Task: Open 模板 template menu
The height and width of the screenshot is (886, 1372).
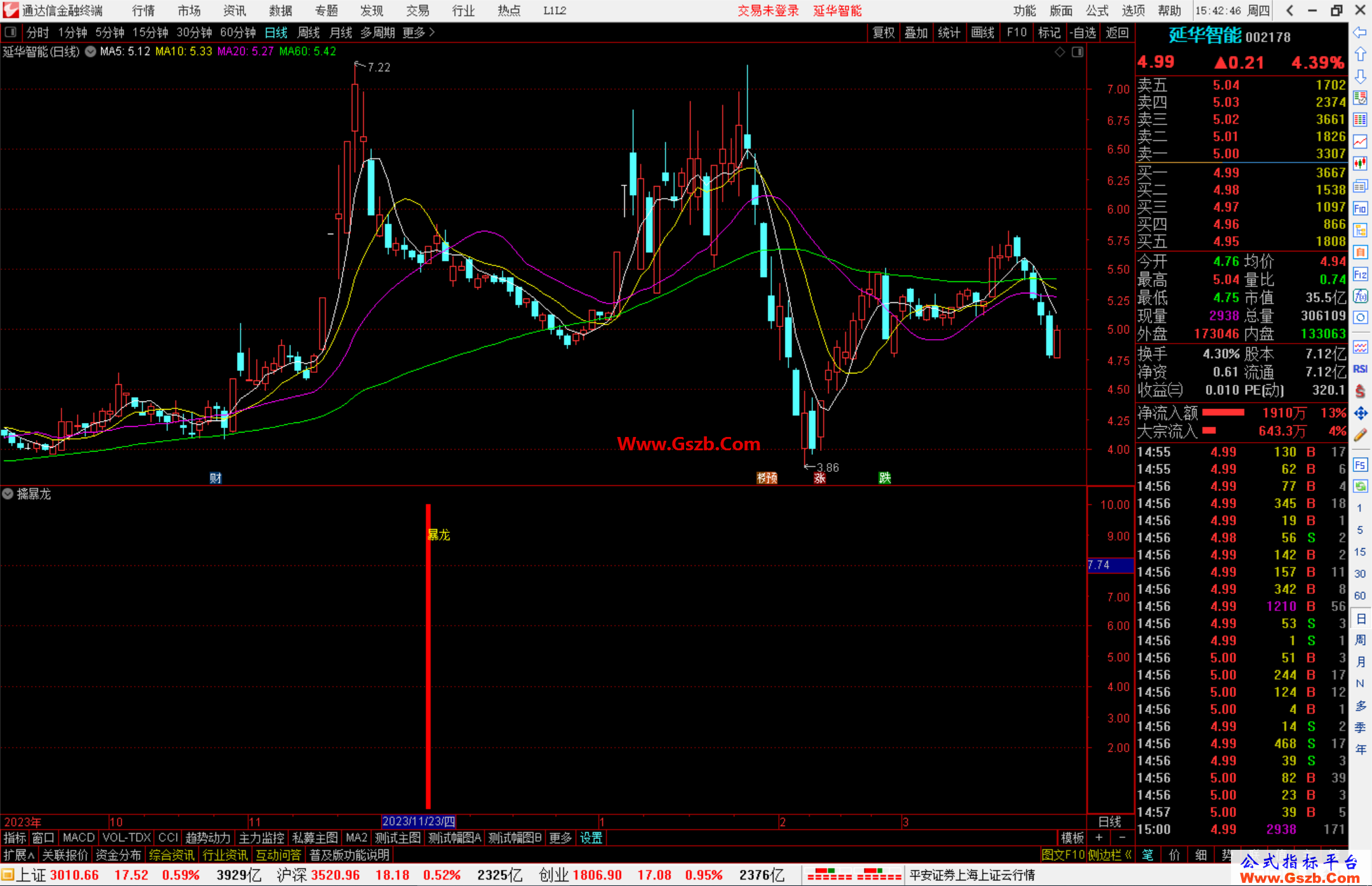Action: 1072,838
